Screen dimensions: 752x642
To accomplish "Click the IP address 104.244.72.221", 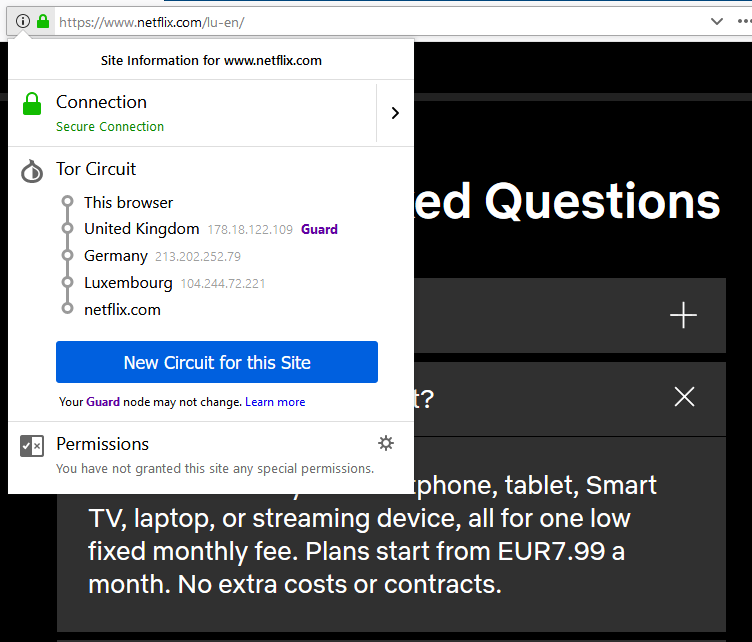I will coord(223,284).
